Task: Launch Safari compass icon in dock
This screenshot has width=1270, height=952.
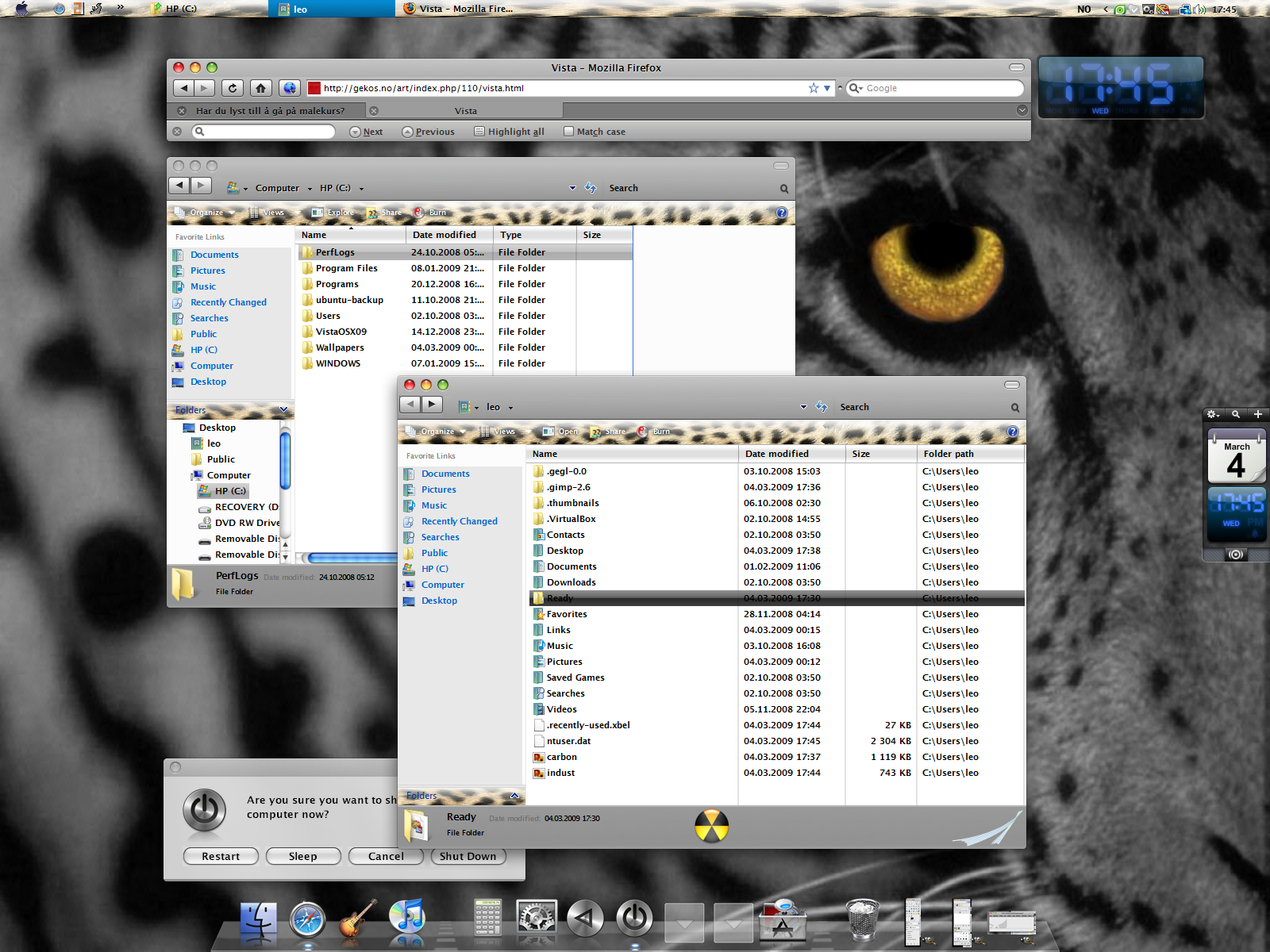Action: tap(307, 920)
